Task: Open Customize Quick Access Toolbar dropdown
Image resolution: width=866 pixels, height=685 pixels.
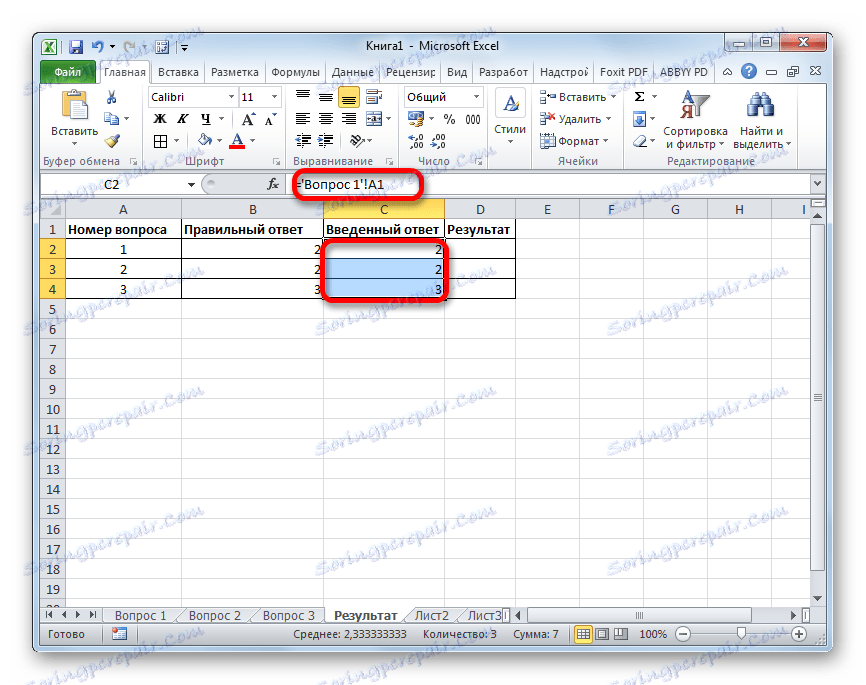Action: click(x=184, y=48)
